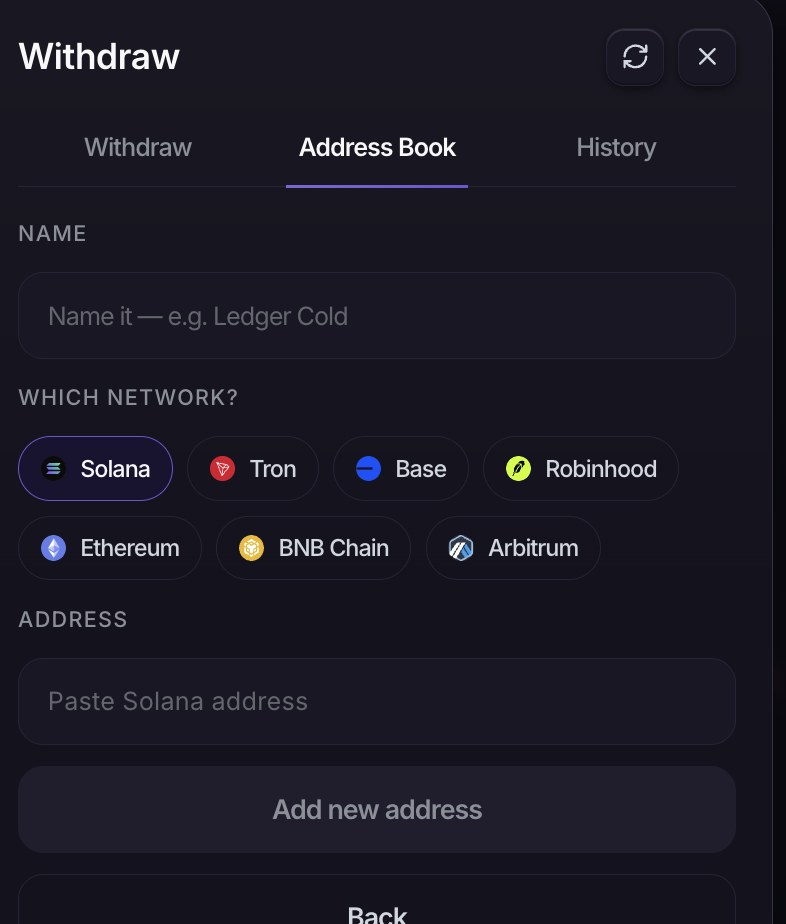Focus the Name input field

[377, 316]
